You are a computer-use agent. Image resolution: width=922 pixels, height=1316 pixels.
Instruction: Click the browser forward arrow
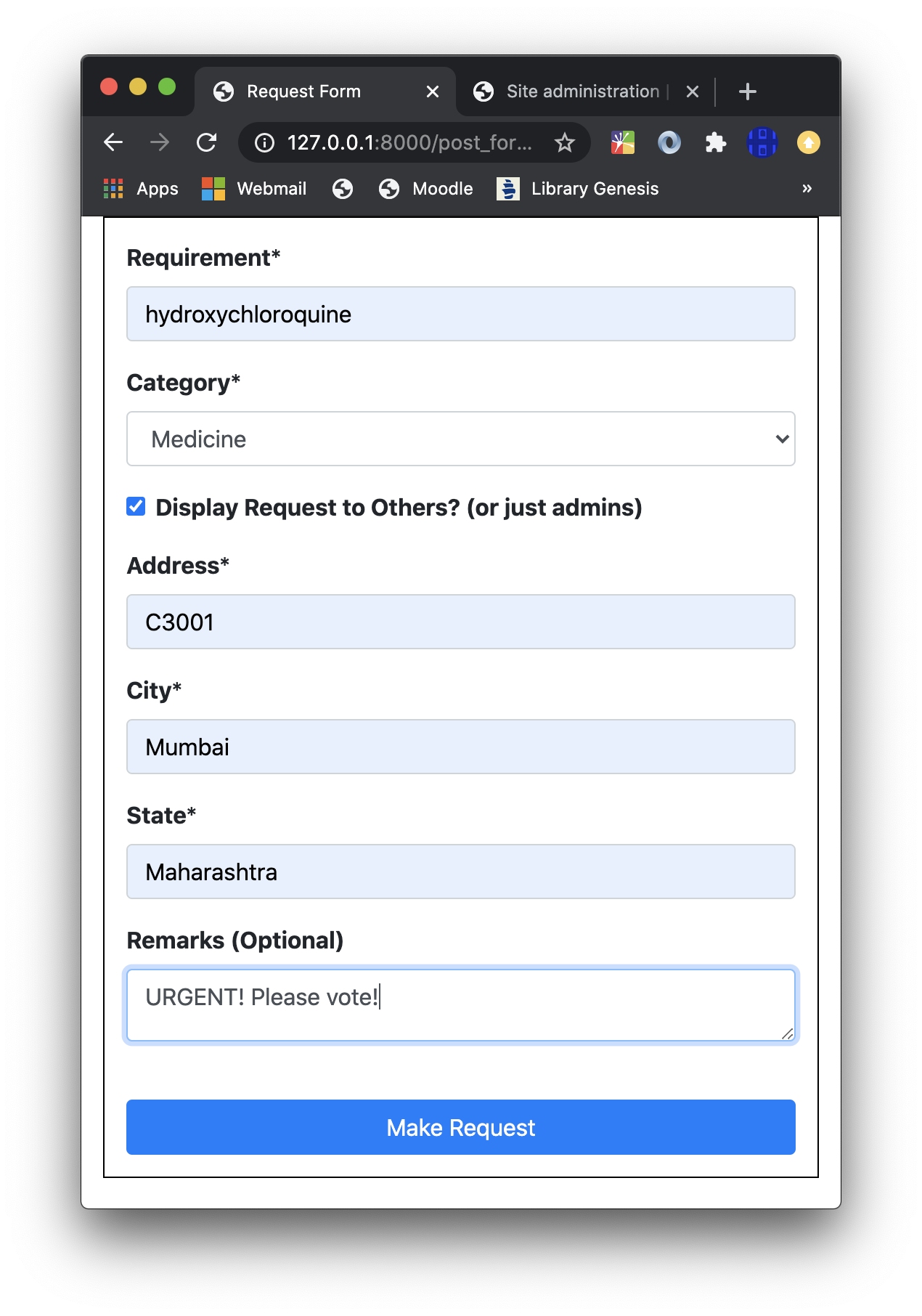tap(160, 142)
